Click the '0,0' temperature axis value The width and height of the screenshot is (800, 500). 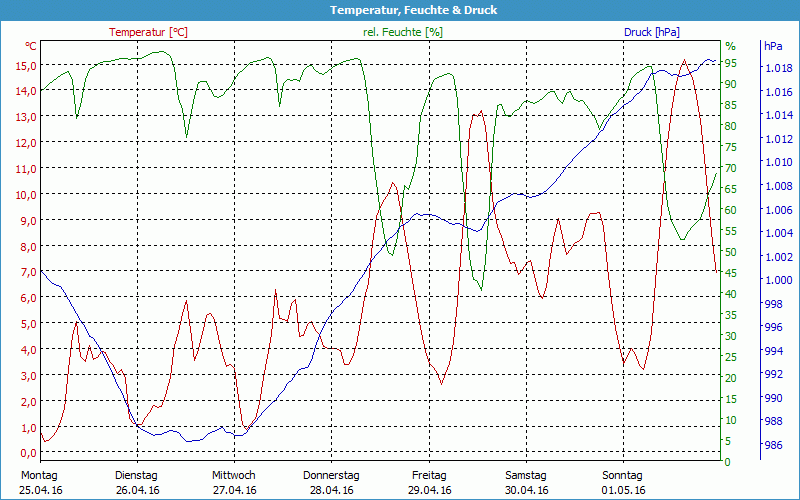pos(28,454)
